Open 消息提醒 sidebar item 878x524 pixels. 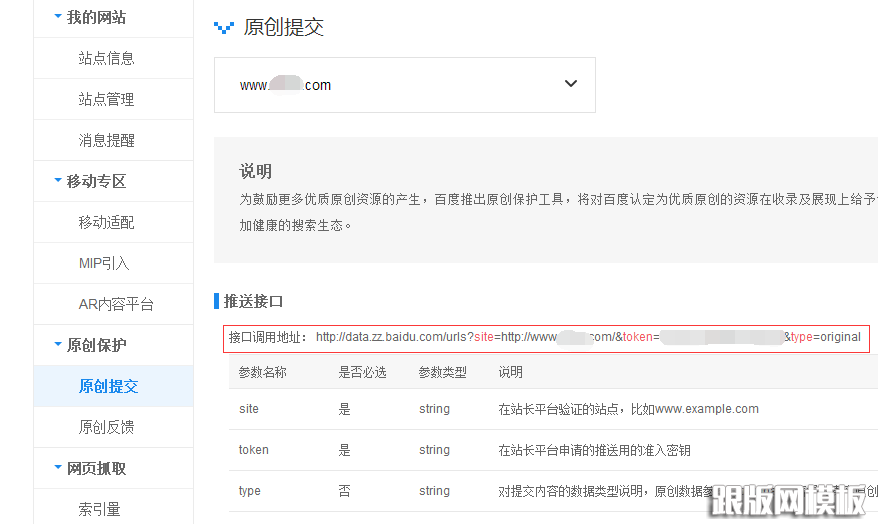tap(106, 140)
